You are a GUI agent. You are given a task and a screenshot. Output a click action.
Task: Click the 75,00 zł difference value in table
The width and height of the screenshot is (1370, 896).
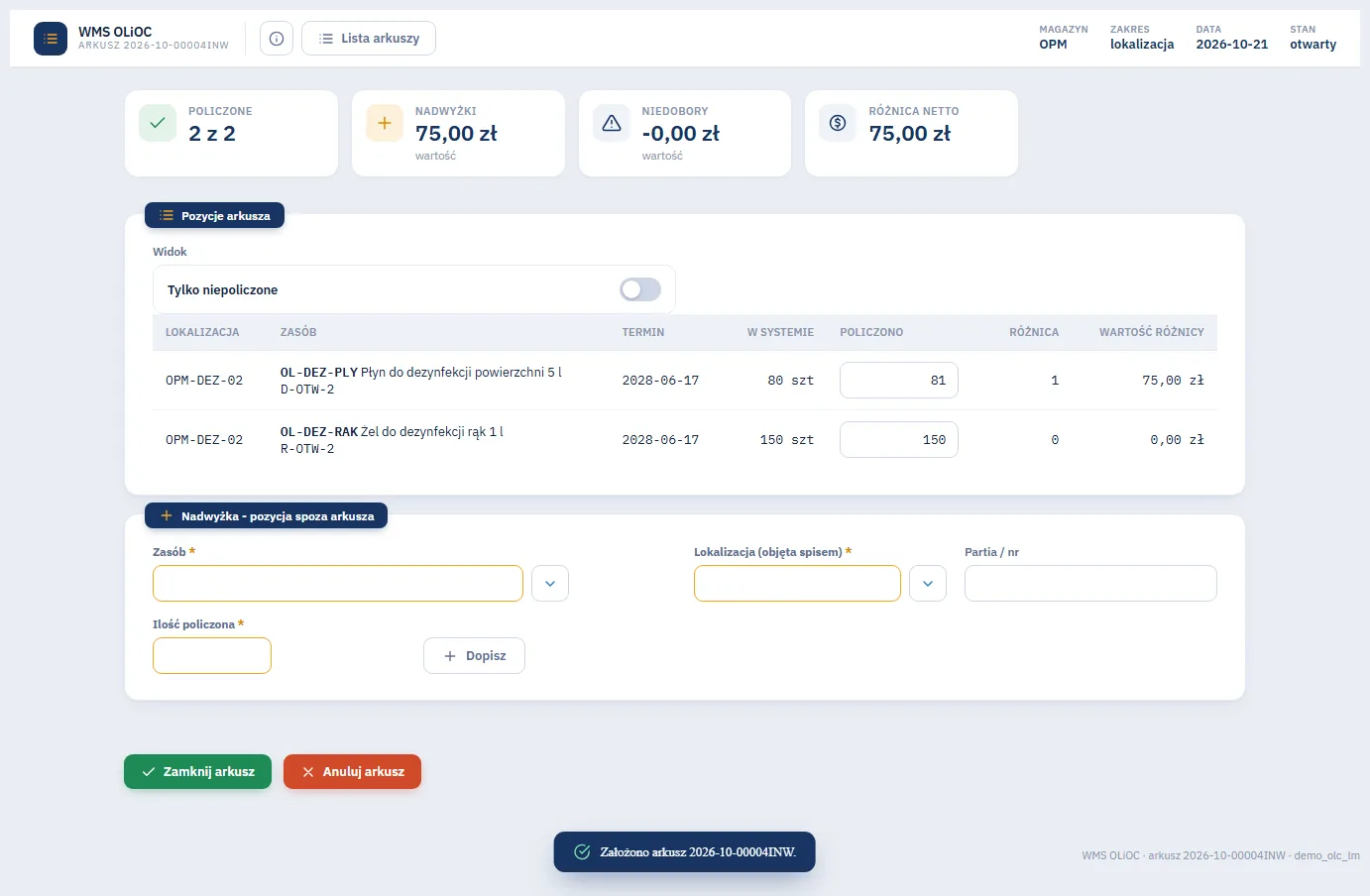(x=1173, y=381)
